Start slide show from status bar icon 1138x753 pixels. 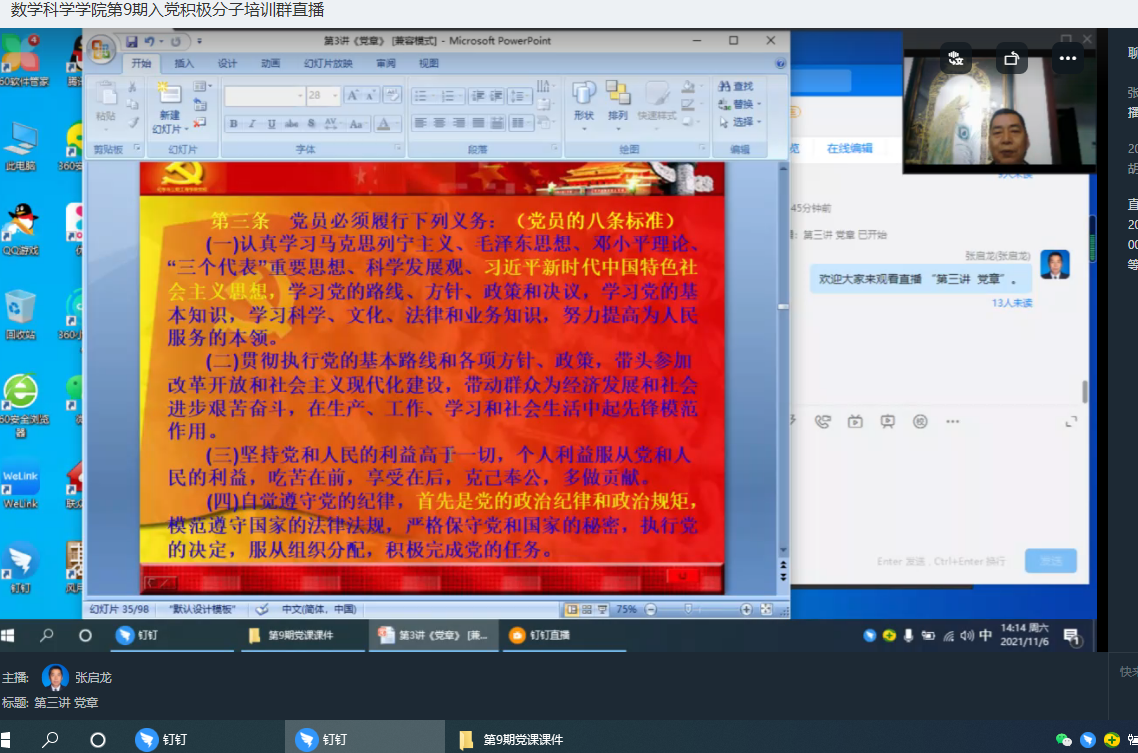pos(602,609)
